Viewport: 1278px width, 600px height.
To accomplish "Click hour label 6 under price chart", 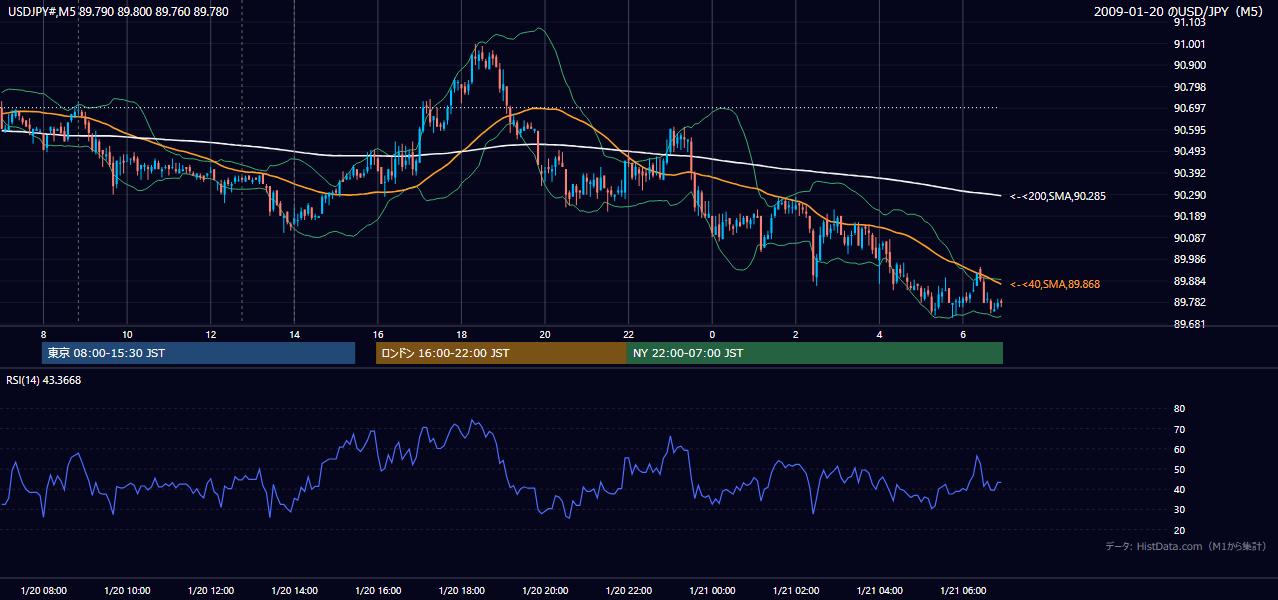I will [962, 334].
